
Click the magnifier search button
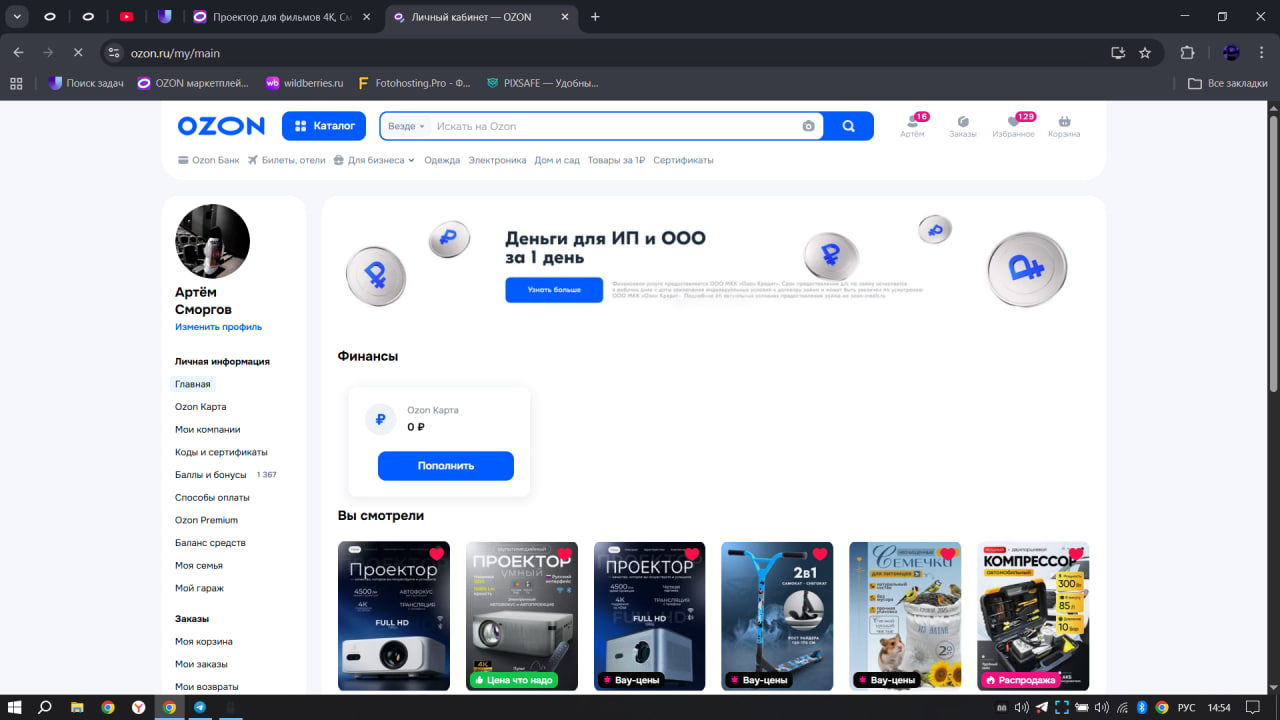(x=849, y=126)
